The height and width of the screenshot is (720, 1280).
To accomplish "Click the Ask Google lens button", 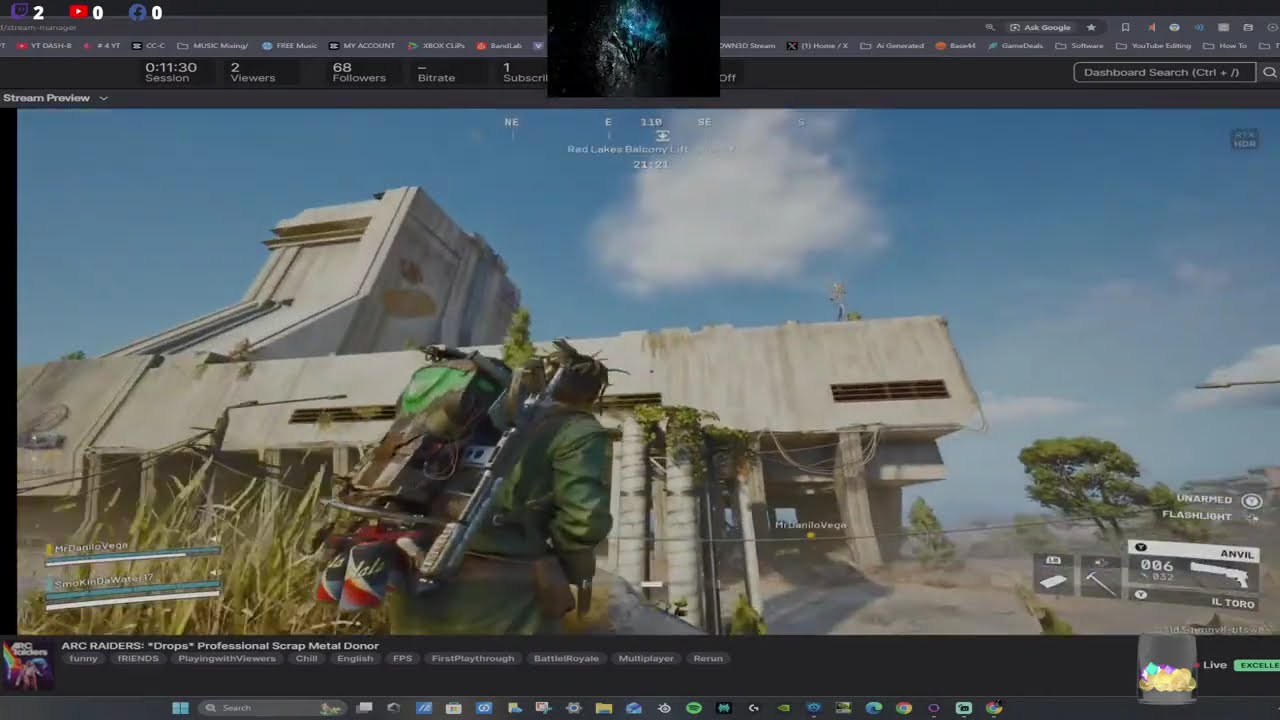I will 1040,27.
